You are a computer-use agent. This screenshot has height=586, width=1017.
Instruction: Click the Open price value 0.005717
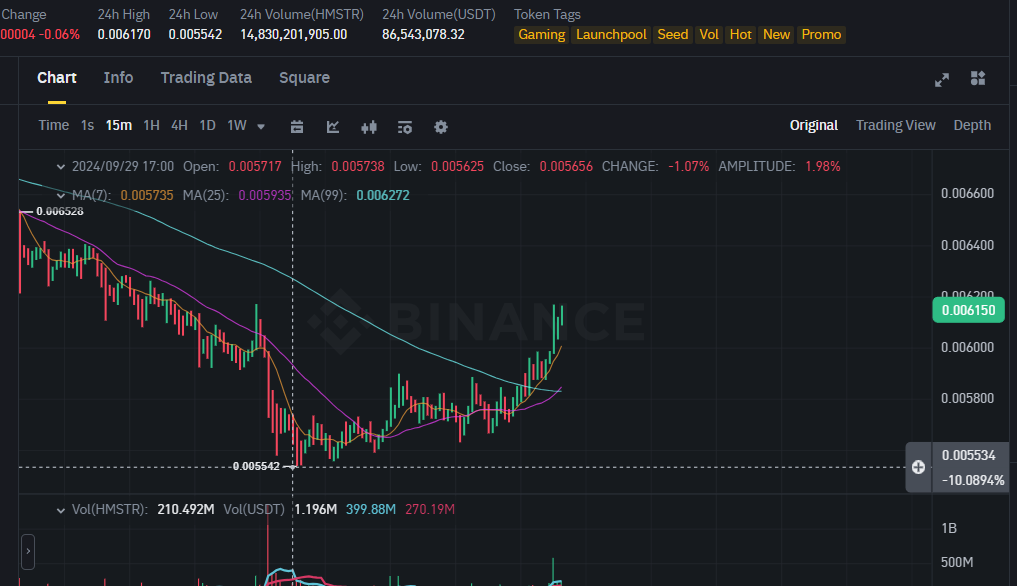tap(255, 167)
